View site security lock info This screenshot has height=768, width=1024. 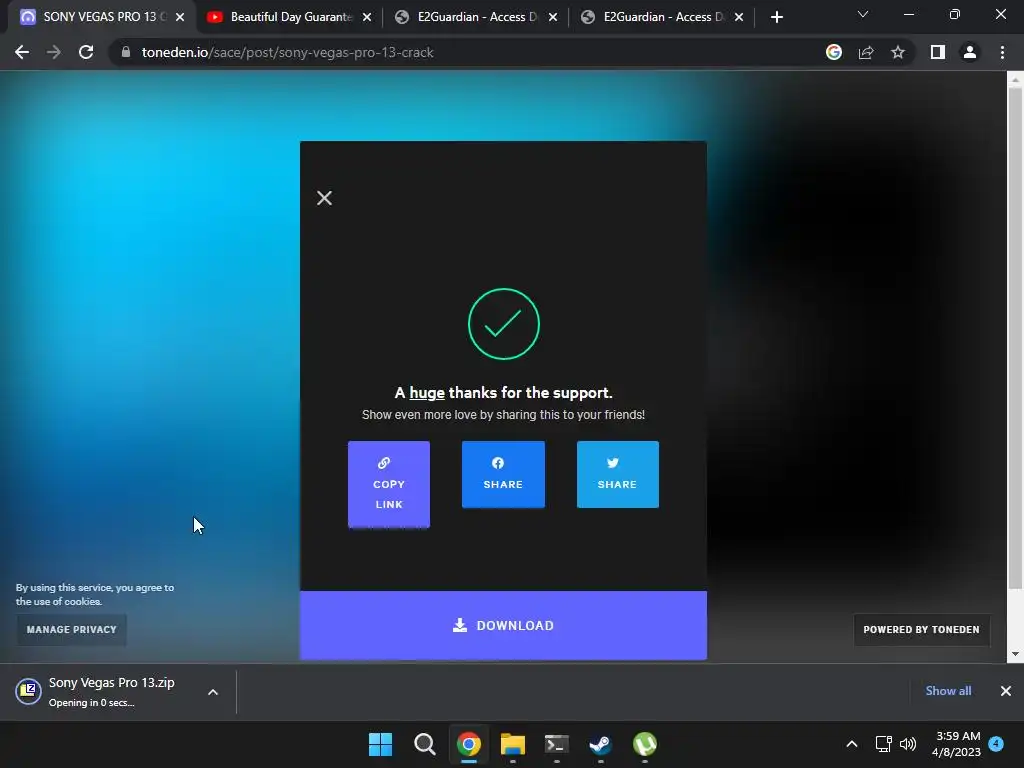[126, 52]
